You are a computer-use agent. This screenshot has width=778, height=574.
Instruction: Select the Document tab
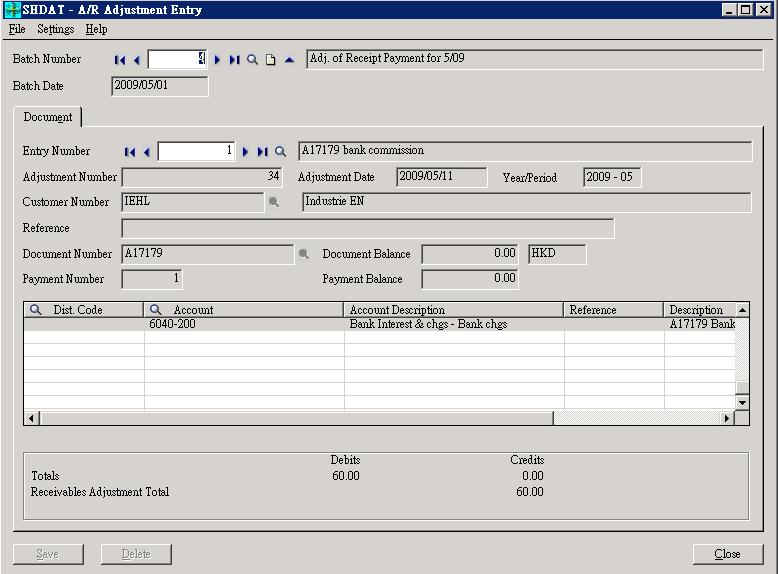48,117
